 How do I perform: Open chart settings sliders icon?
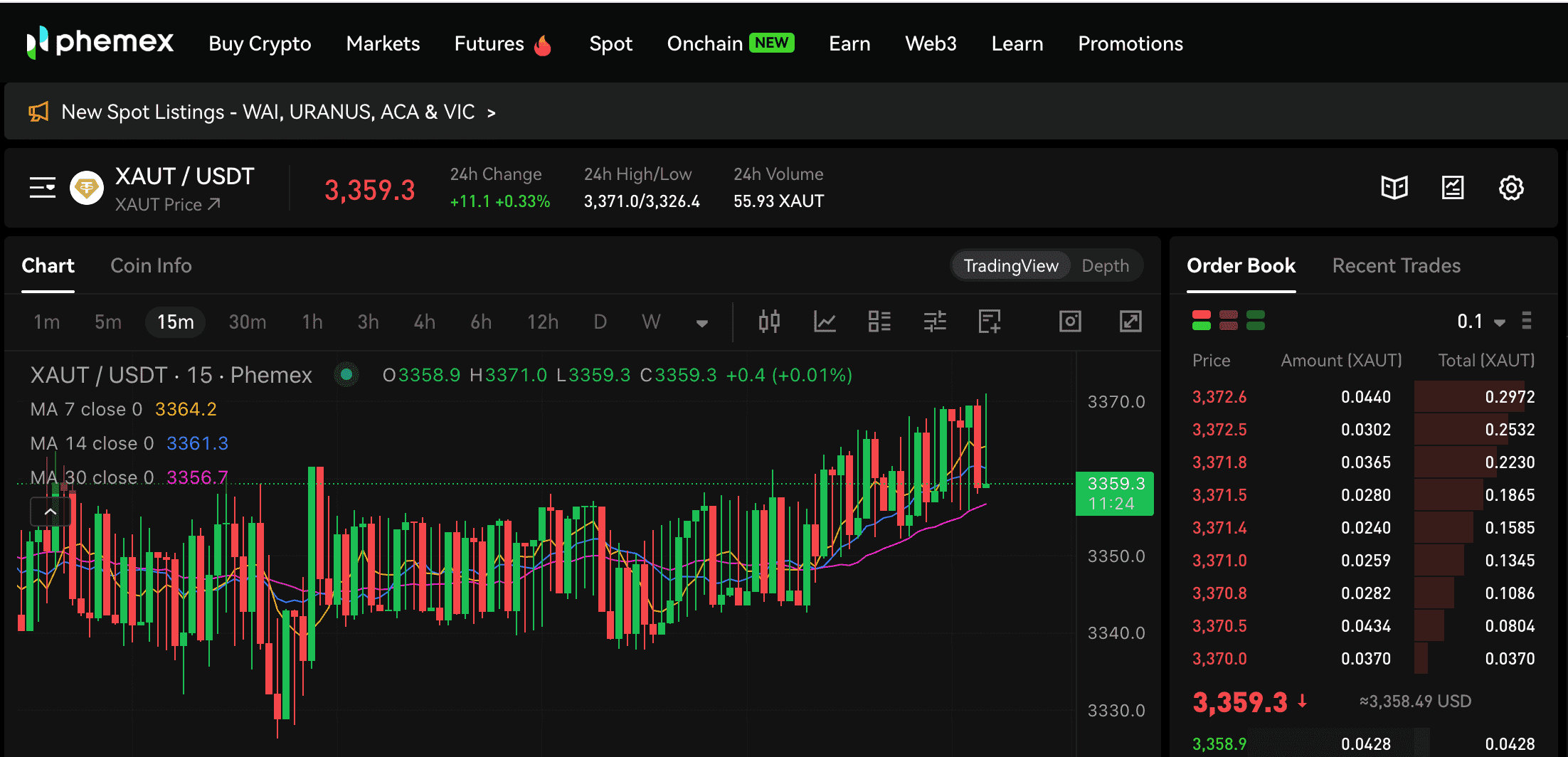(x=935, y=322)
